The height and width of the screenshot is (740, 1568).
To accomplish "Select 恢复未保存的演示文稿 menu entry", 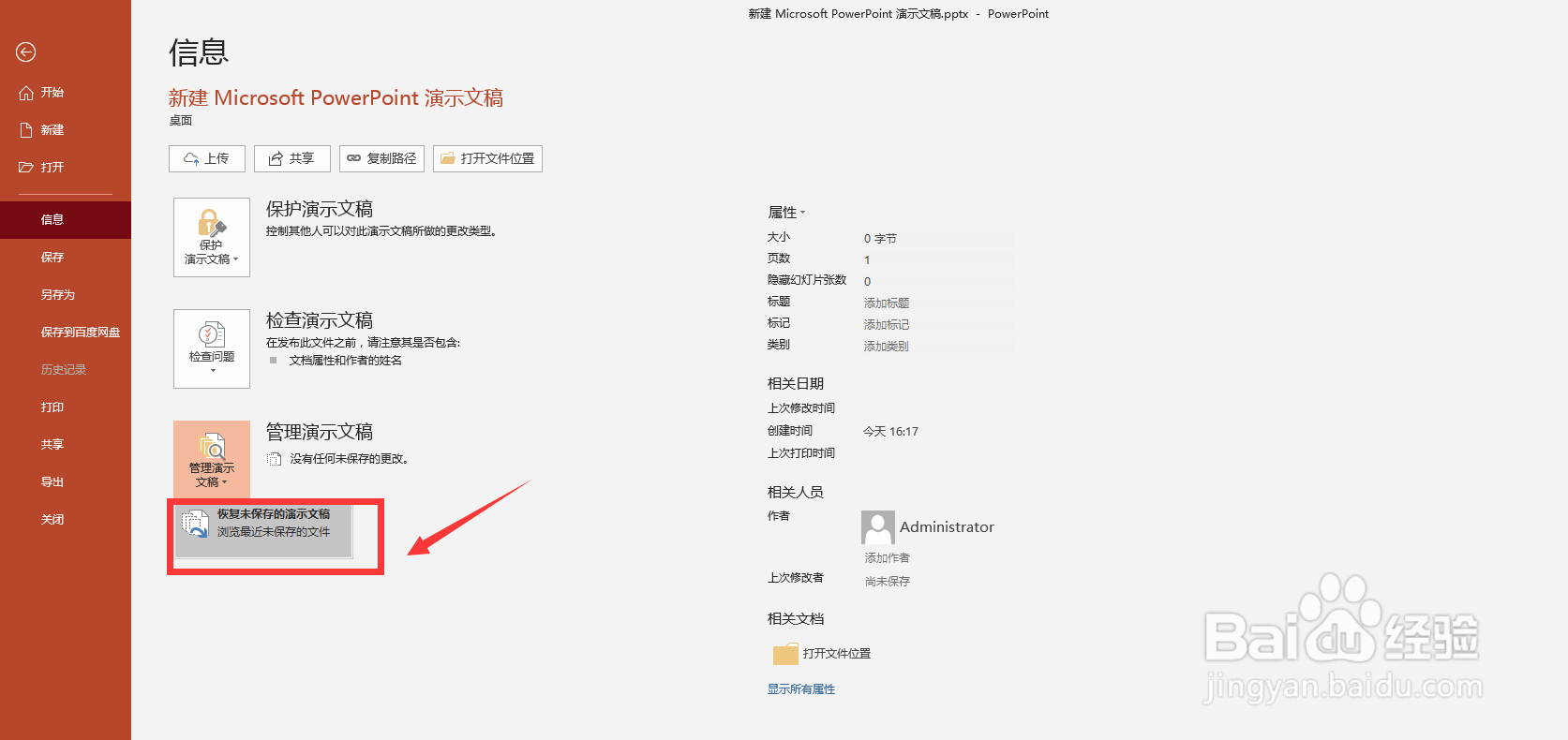I will tap(263, 530).
